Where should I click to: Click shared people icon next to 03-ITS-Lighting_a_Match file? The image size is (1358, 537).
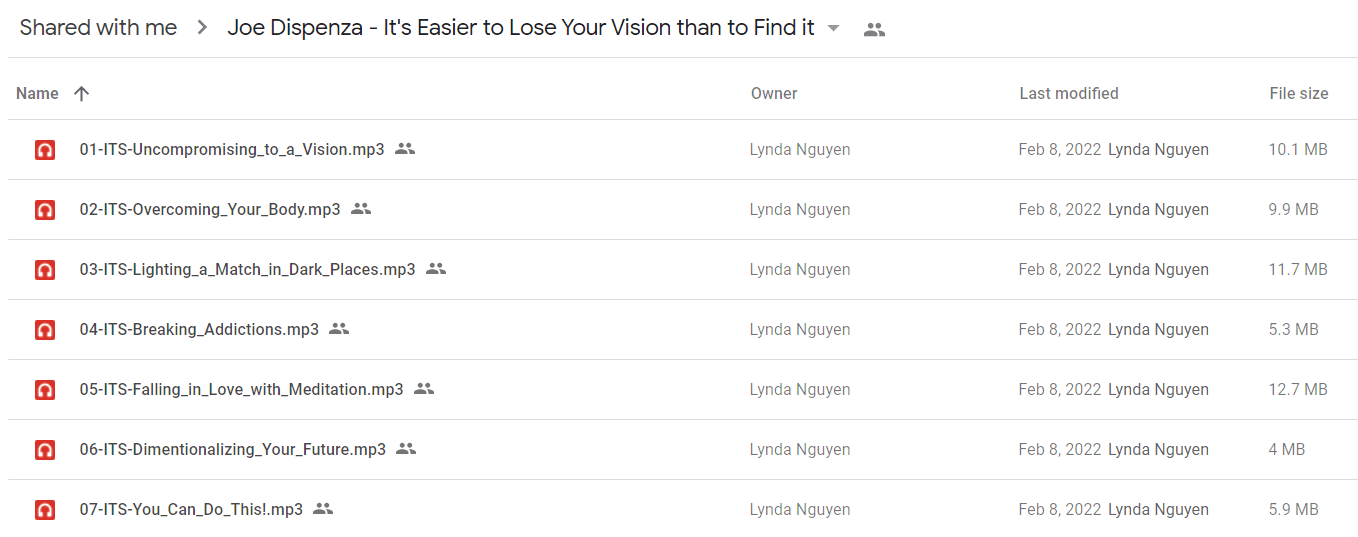tap(436, 269)
